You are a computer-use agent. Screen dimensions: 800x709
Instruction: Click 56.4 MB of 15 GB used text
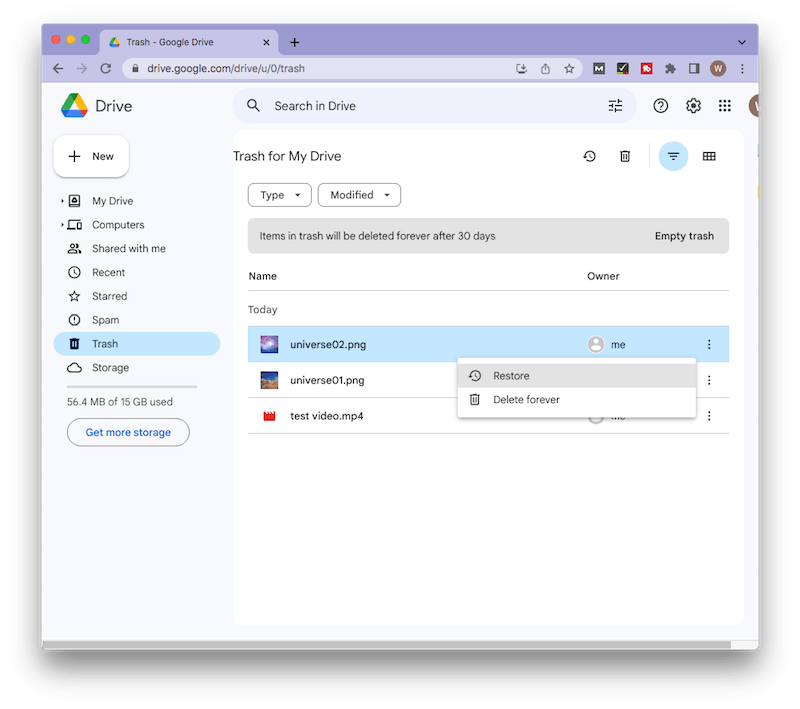[120, 402]
